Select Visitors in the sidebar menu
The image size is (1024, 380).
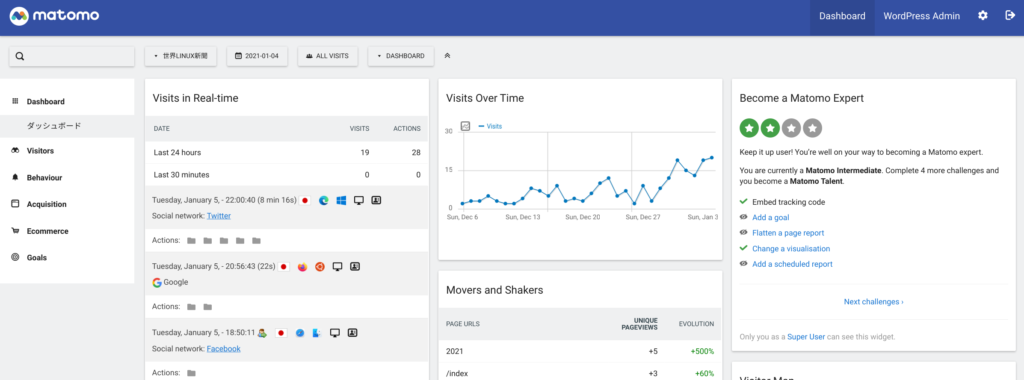point(40,151)
